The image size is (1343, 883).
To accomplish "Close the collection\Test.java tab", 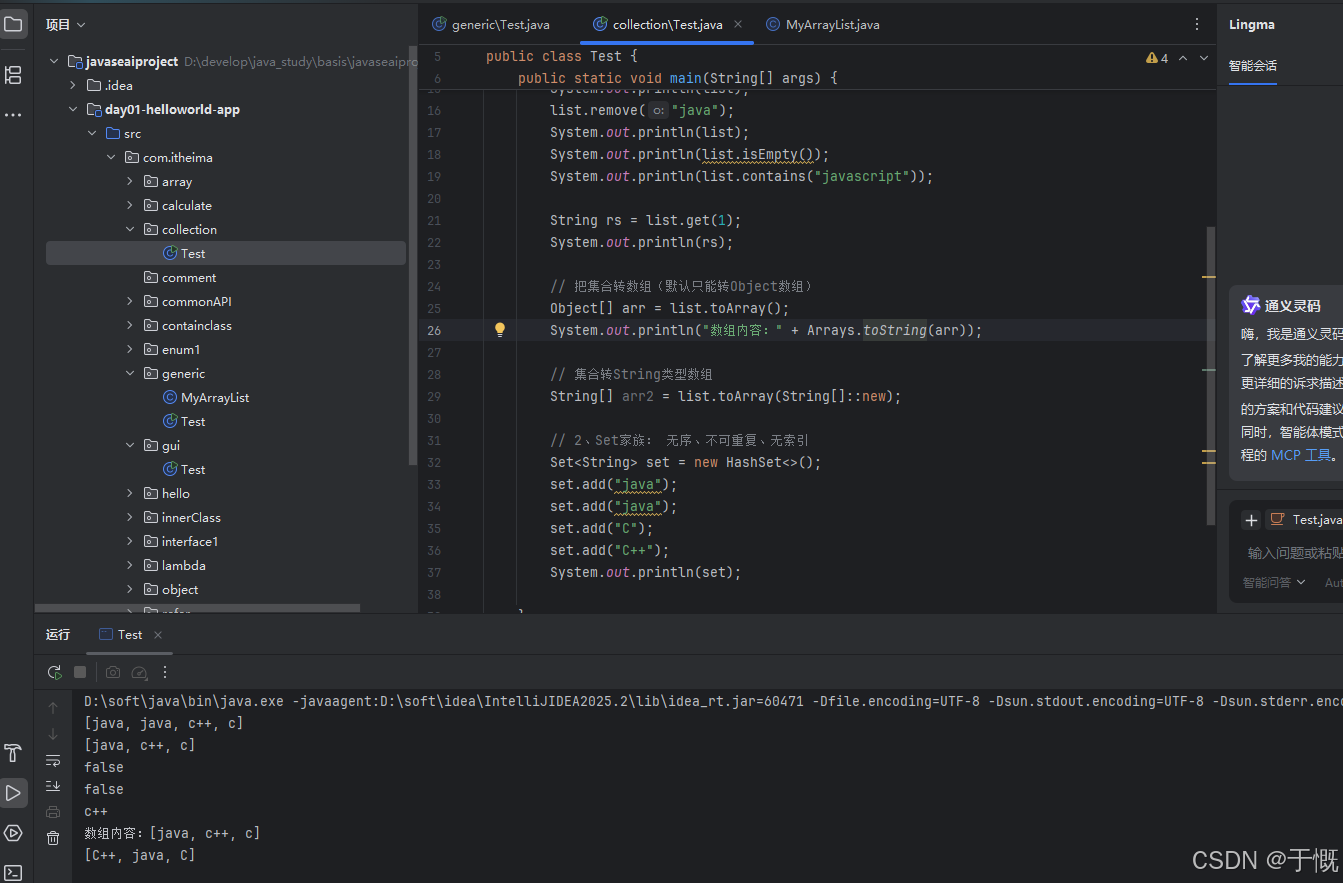I will [738, 24].
